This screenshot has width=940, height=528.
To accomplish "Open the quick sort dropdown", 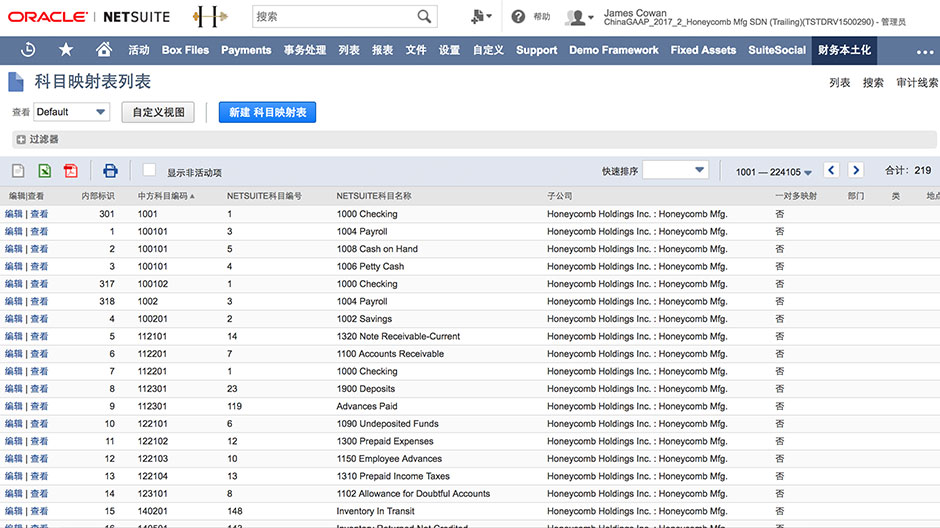I will [x=676, y=170].
